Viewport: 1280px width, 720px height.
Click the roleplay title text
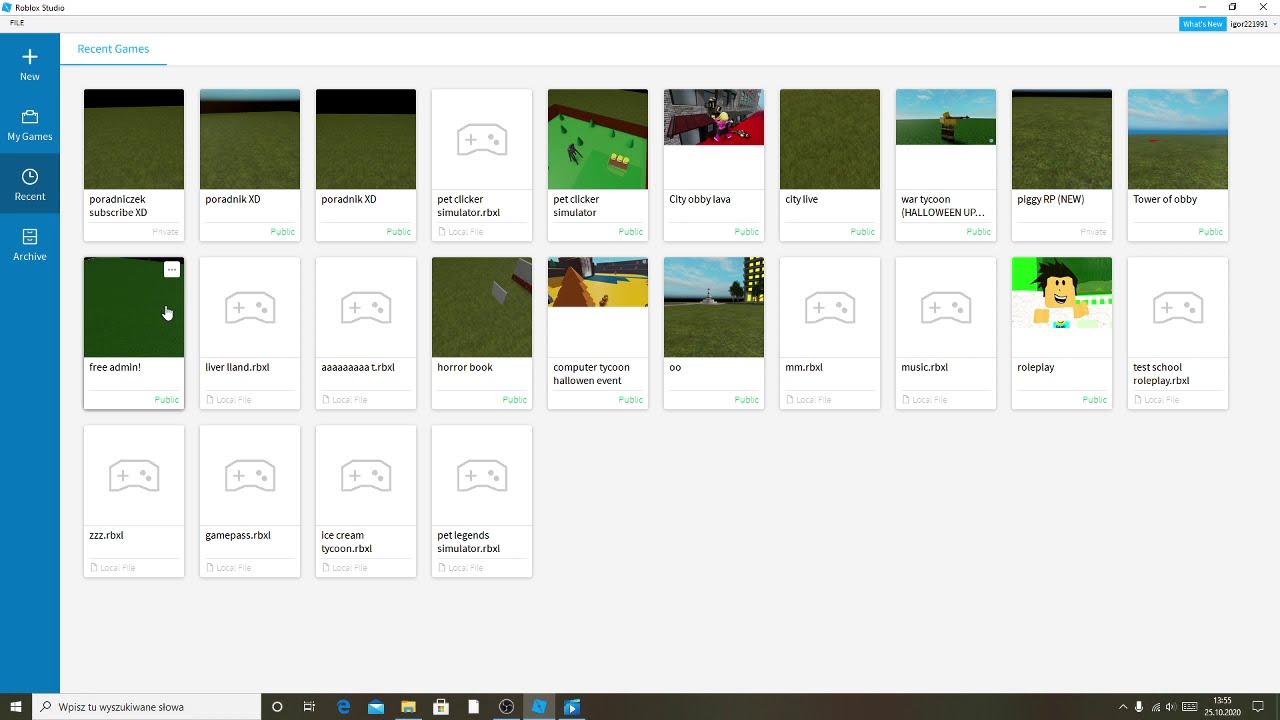pyautogui.click(x=1036, y=368)
